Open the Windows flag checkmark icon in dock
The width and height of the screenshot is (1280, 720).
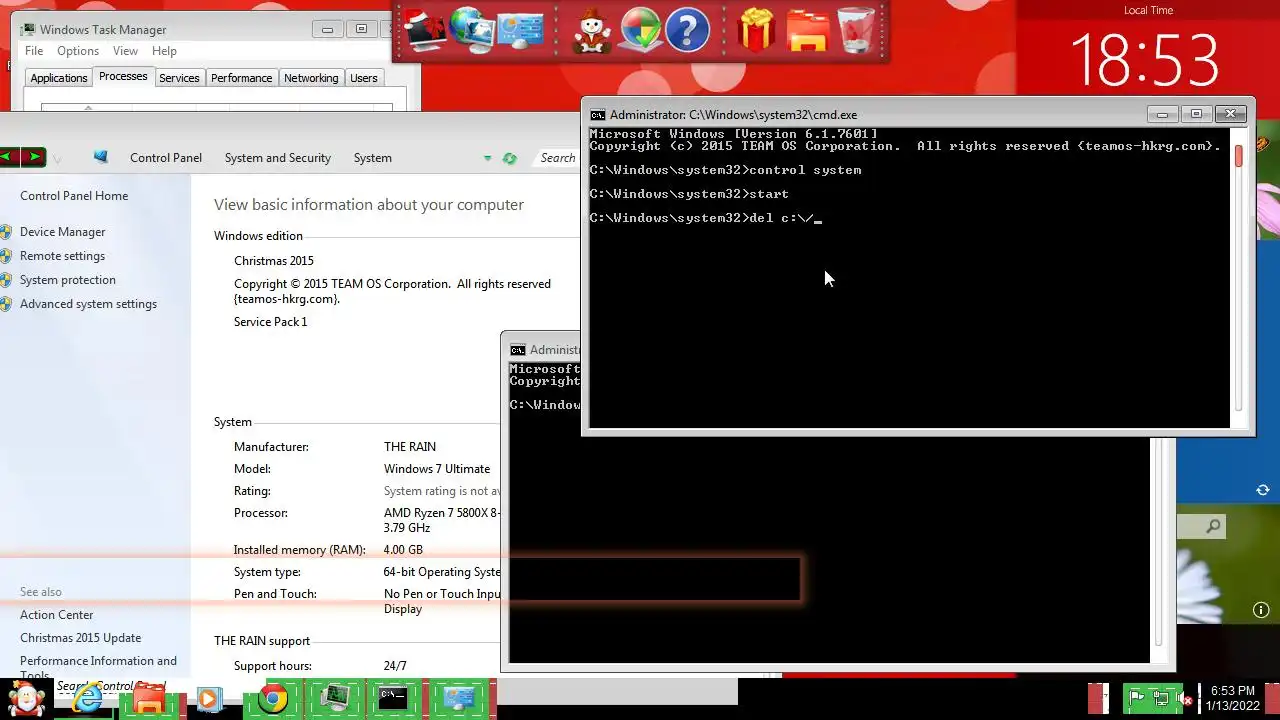[x=641, y=30]
